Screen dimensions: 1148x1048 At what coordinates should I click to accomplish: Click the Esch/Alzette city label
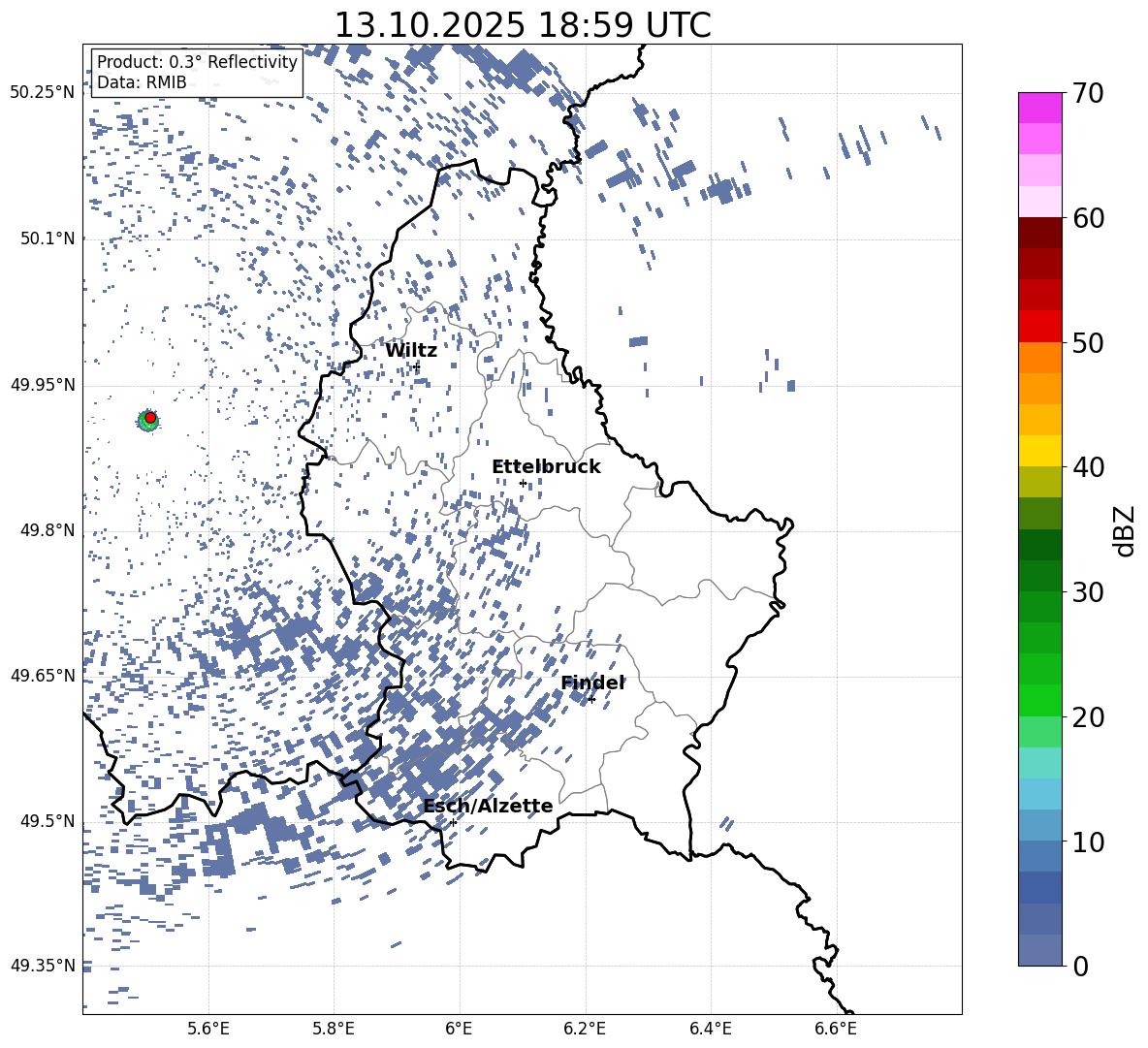(489, 806)
